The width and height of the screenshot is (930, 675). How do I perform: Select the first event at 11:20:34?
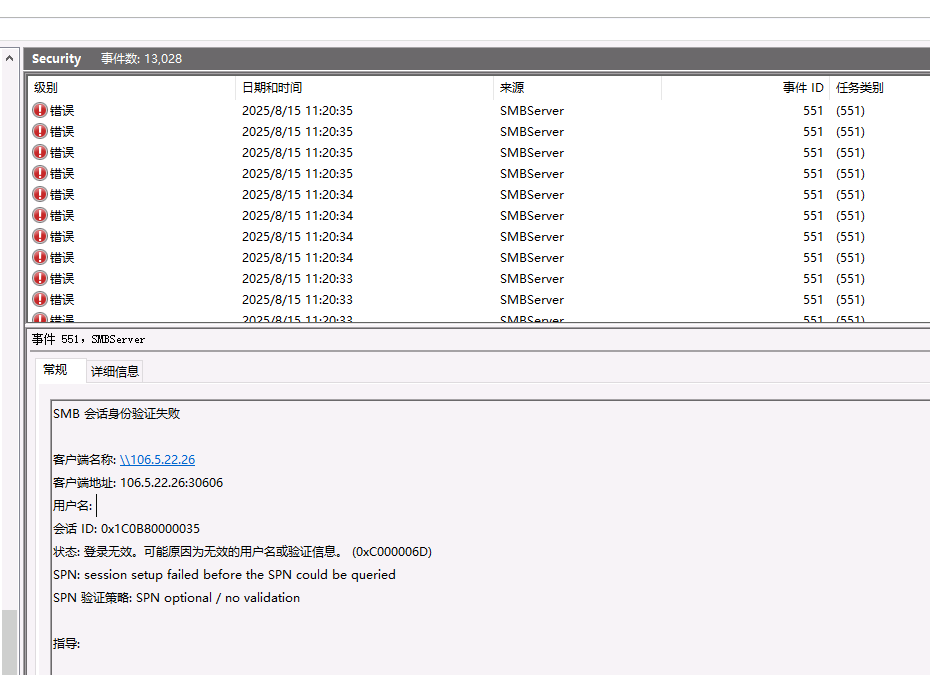coord(296,195)
